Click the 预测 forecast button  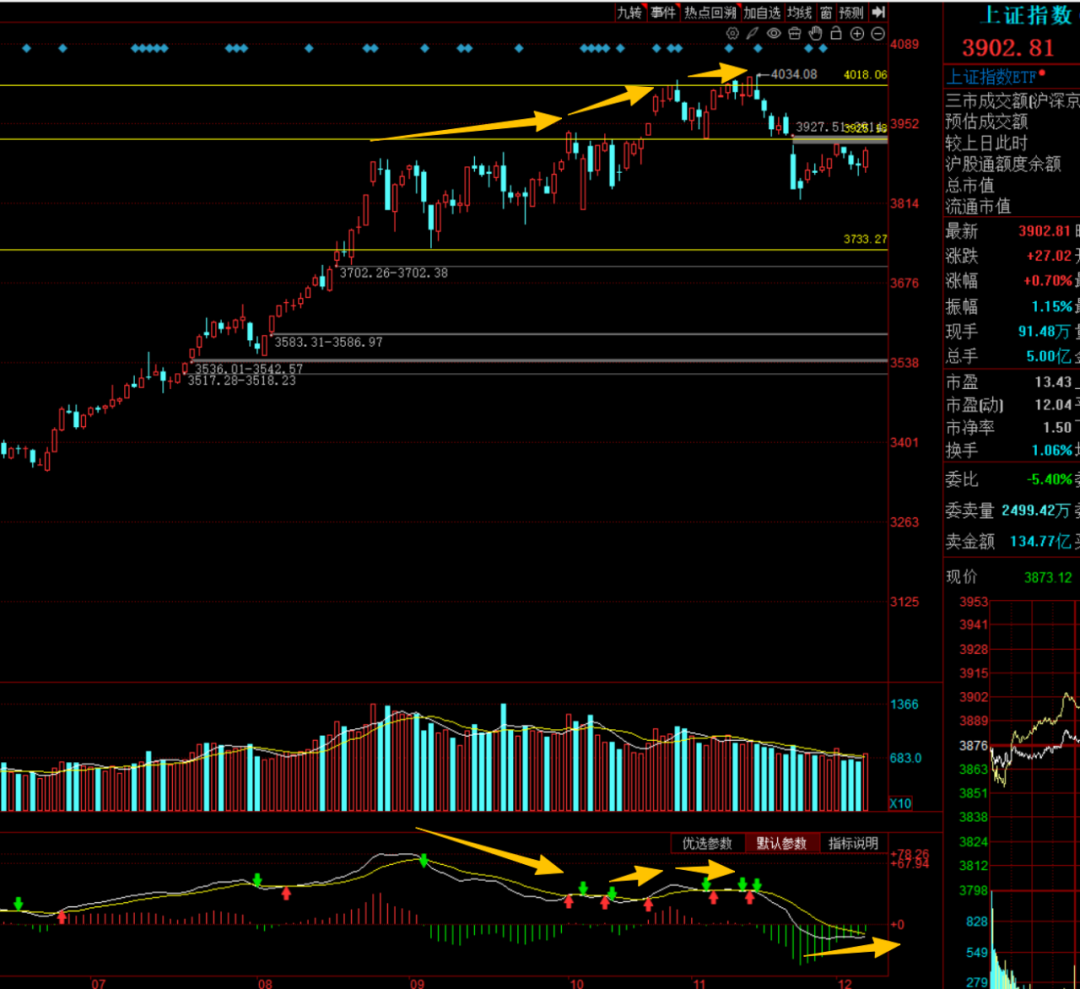(851, 12)
